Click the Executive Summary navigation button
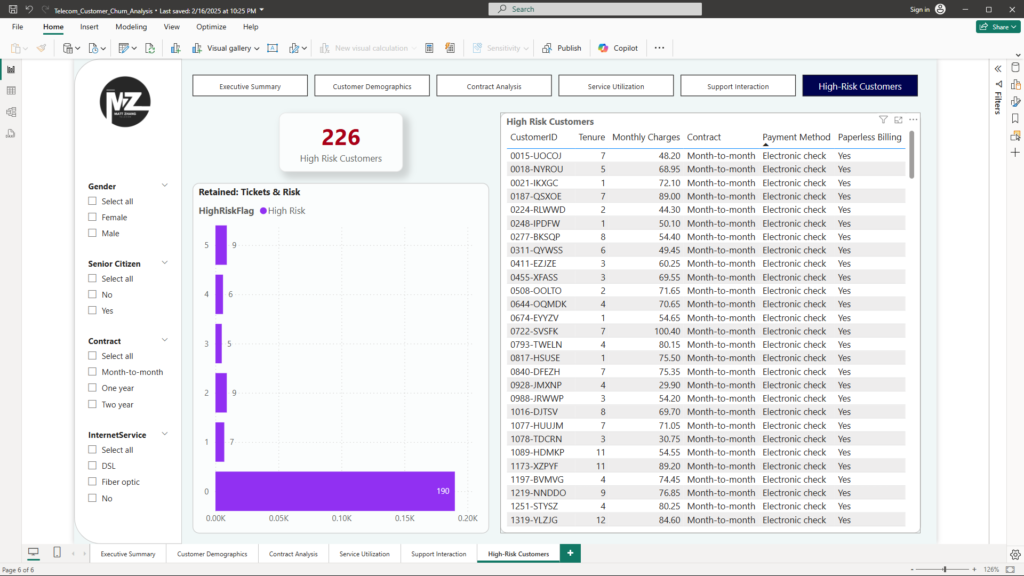 (250, 86)
